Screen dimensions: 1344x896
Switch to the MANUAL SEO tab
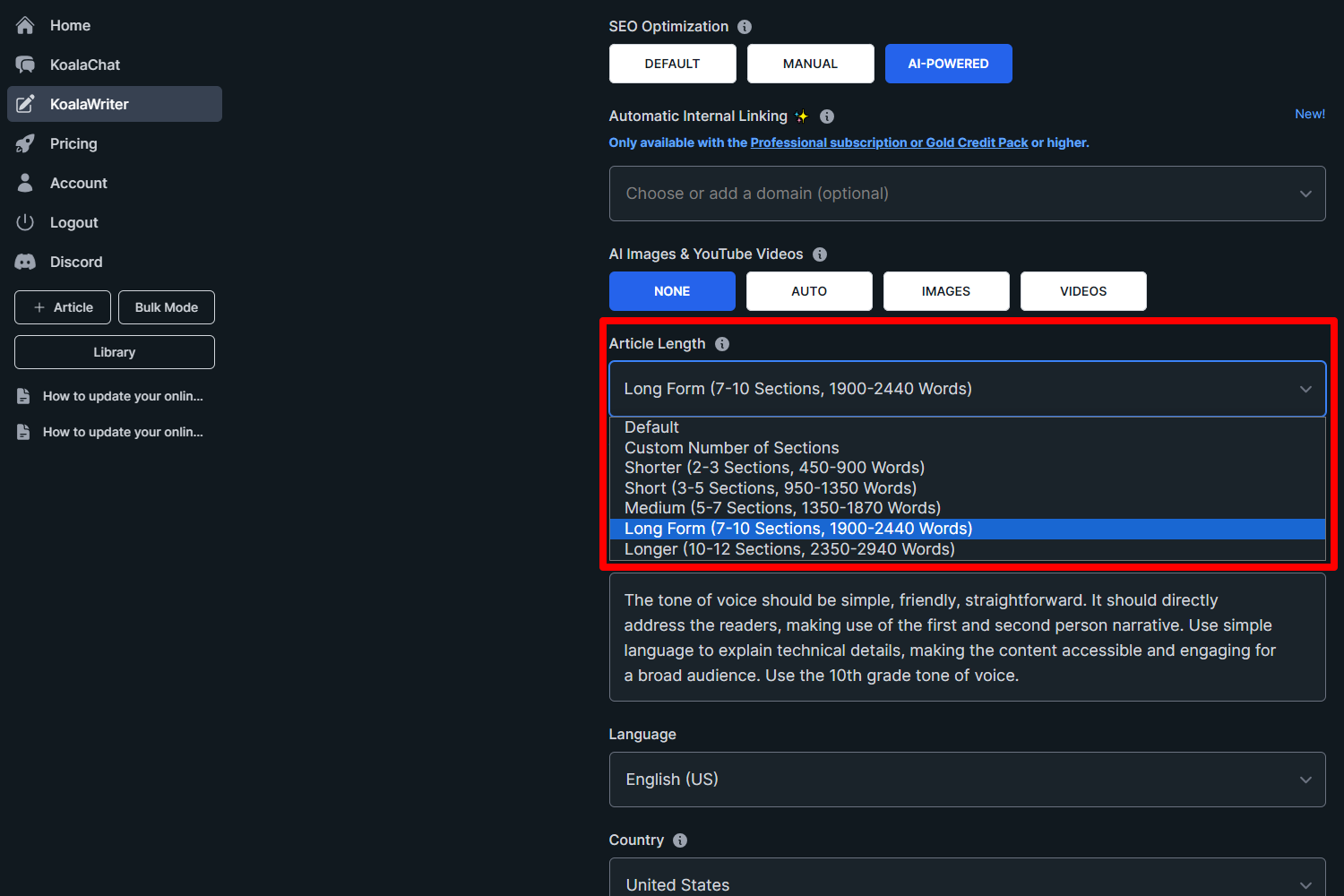(x=810, y=63)
